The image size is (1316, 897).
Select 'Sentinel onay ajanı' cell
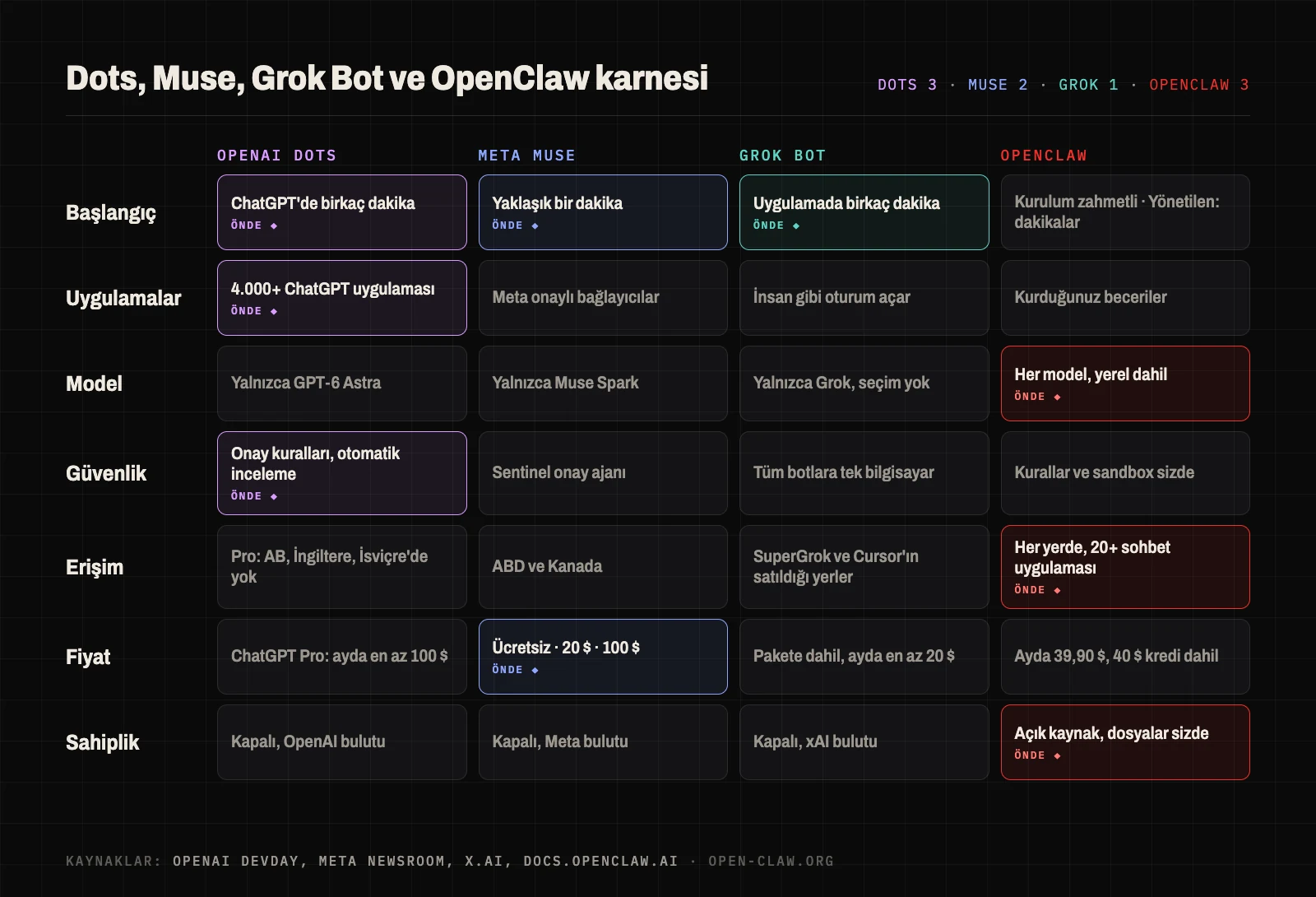pyautogui.click(x=603, y=473)
